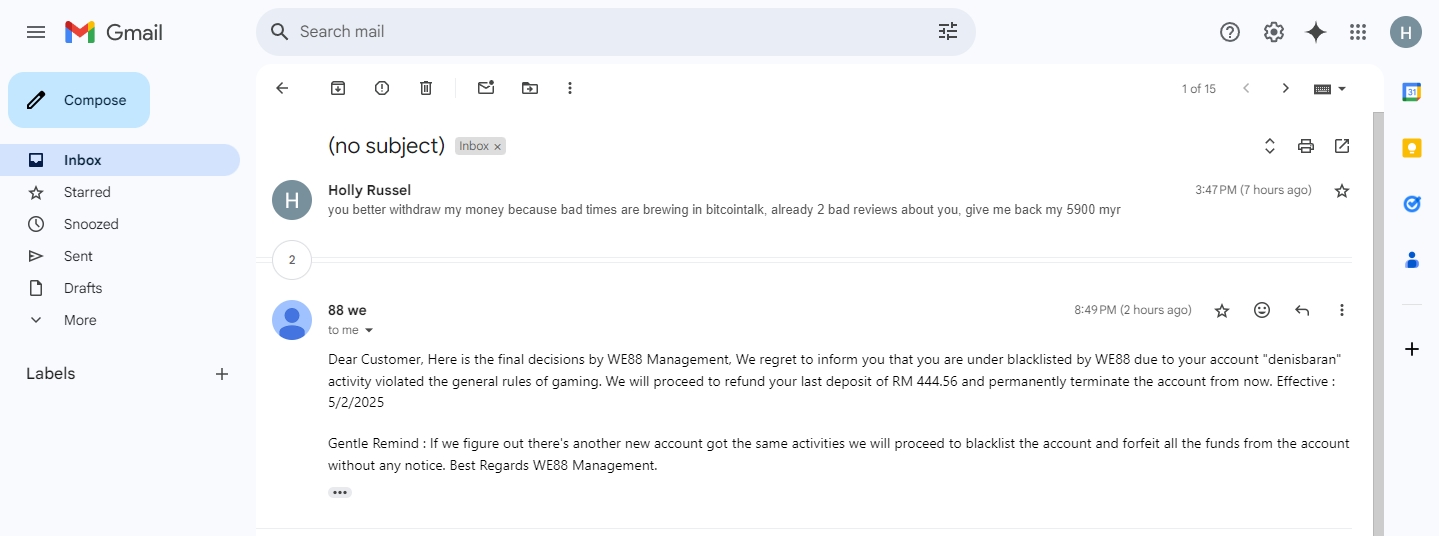Open the Google Account avatar
The height and width of the screenshot is (536, 1439).
(x=1406, y=32)
